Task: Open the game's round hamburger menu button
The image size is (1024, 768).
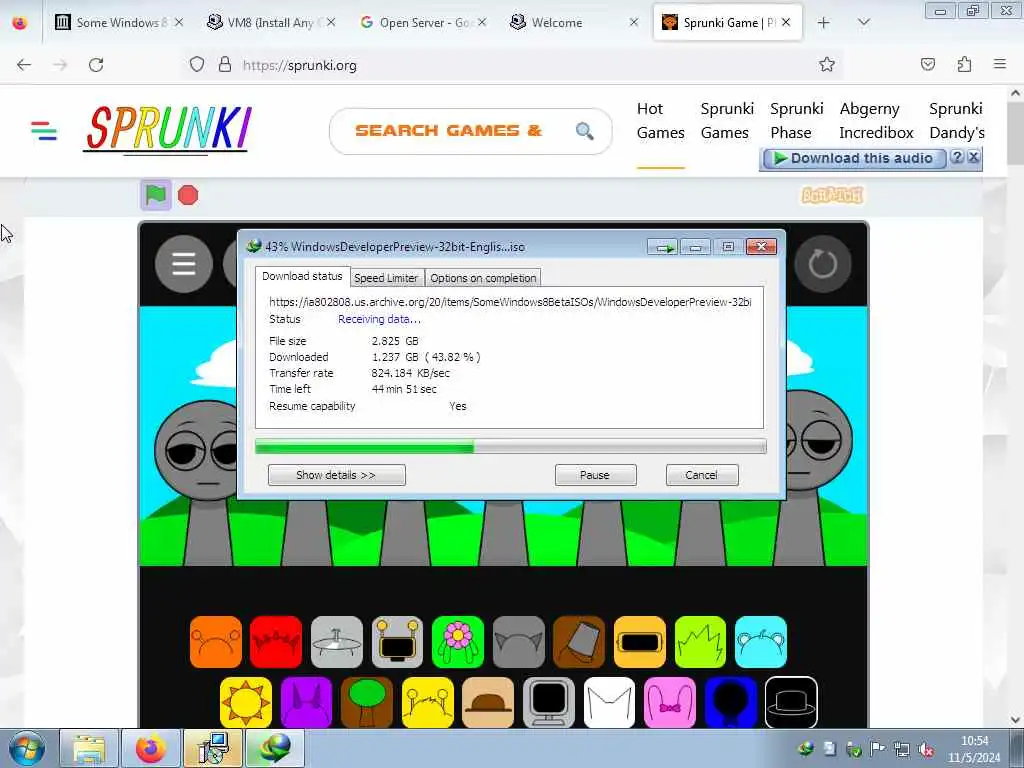Action: click(184, 264)
